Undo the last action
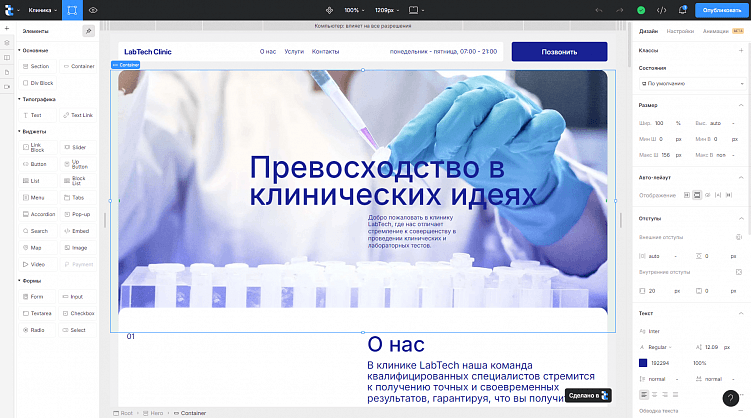The image size is (751, 418). [599, 10]
